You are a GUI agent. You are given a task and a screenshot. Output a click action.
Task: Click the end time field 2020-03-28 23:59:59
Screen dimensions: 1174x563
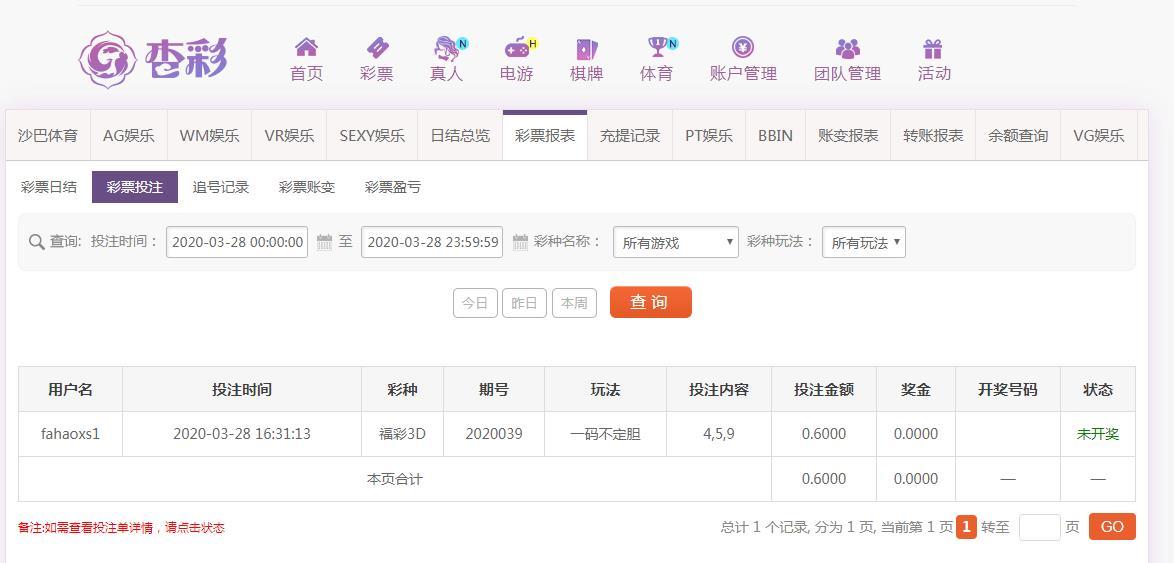coord(432,243)
